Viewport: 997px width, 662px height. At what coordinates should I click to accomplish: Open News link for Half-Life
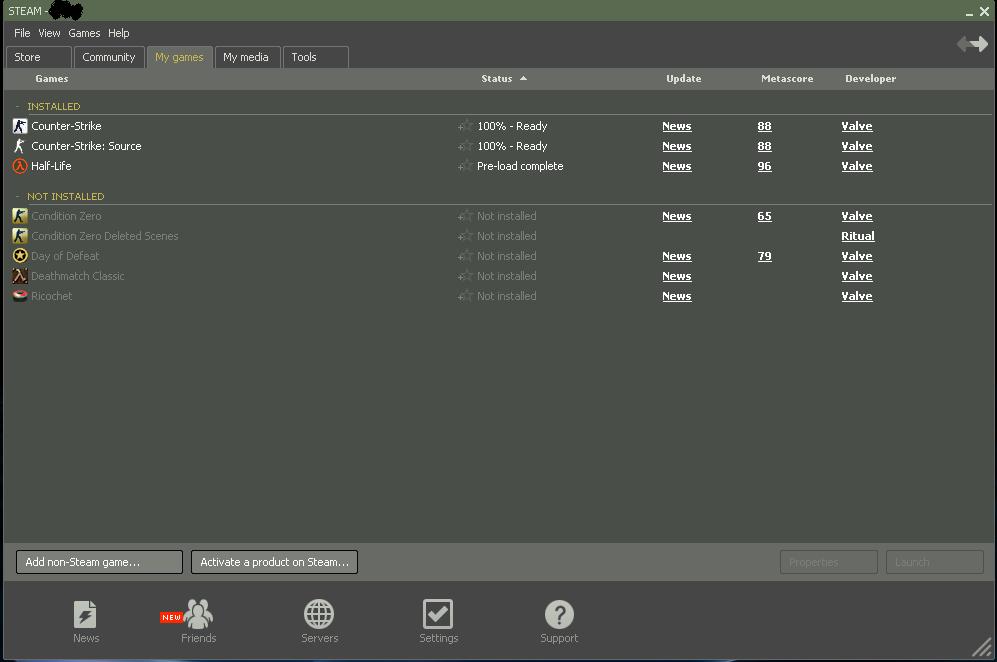click(x=677, y=167)
